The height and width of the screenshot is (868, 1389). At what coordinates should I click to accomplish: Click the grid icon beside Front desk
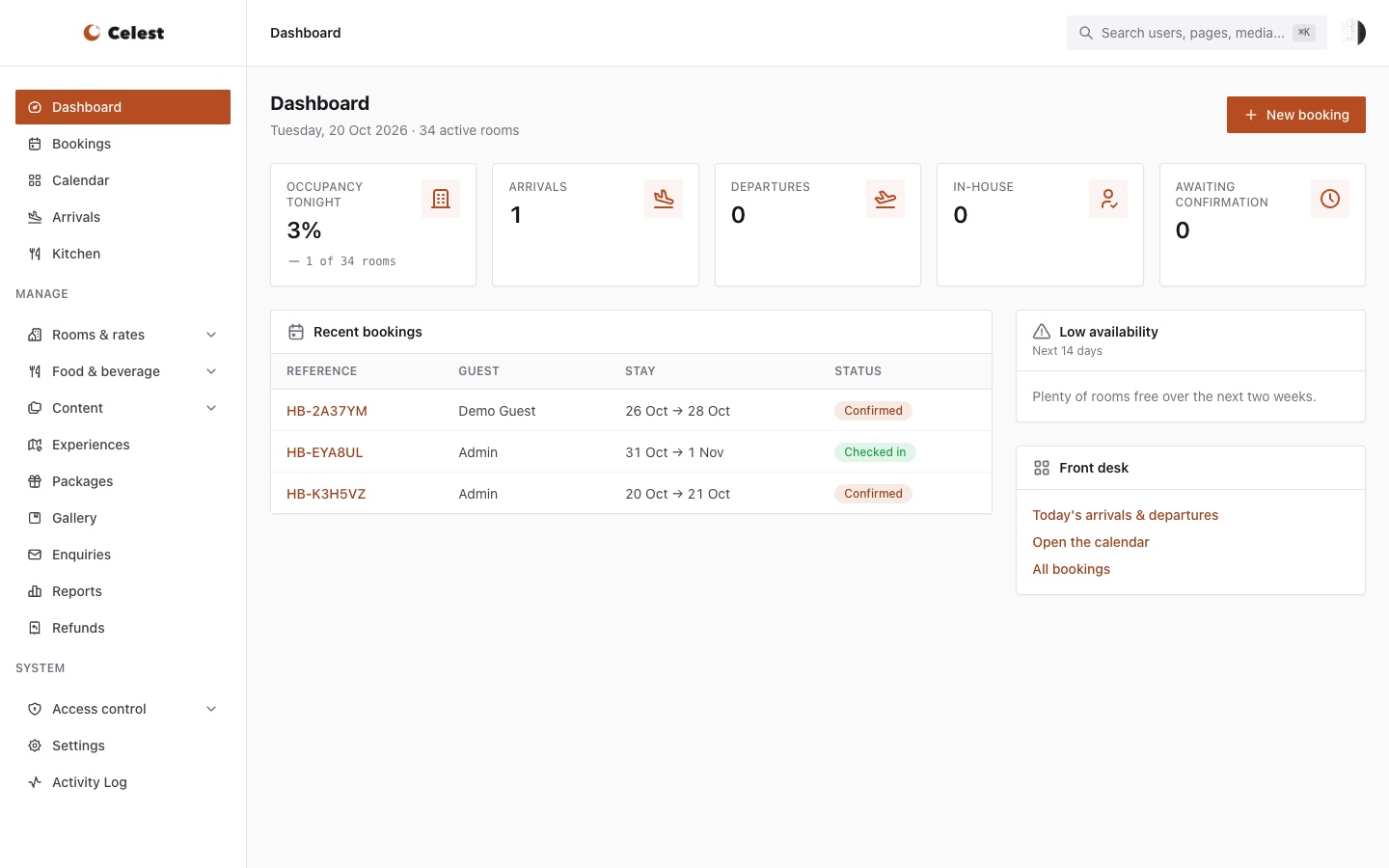click(1042, 468)
